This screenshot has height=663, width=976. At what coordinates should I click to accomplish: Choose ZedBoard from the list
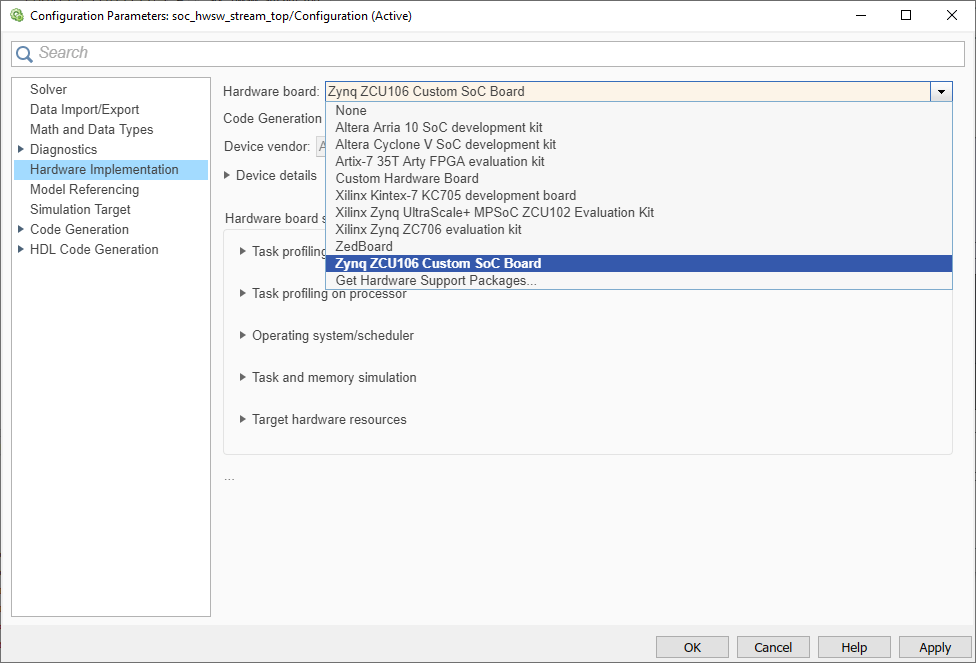coord(639,246)
